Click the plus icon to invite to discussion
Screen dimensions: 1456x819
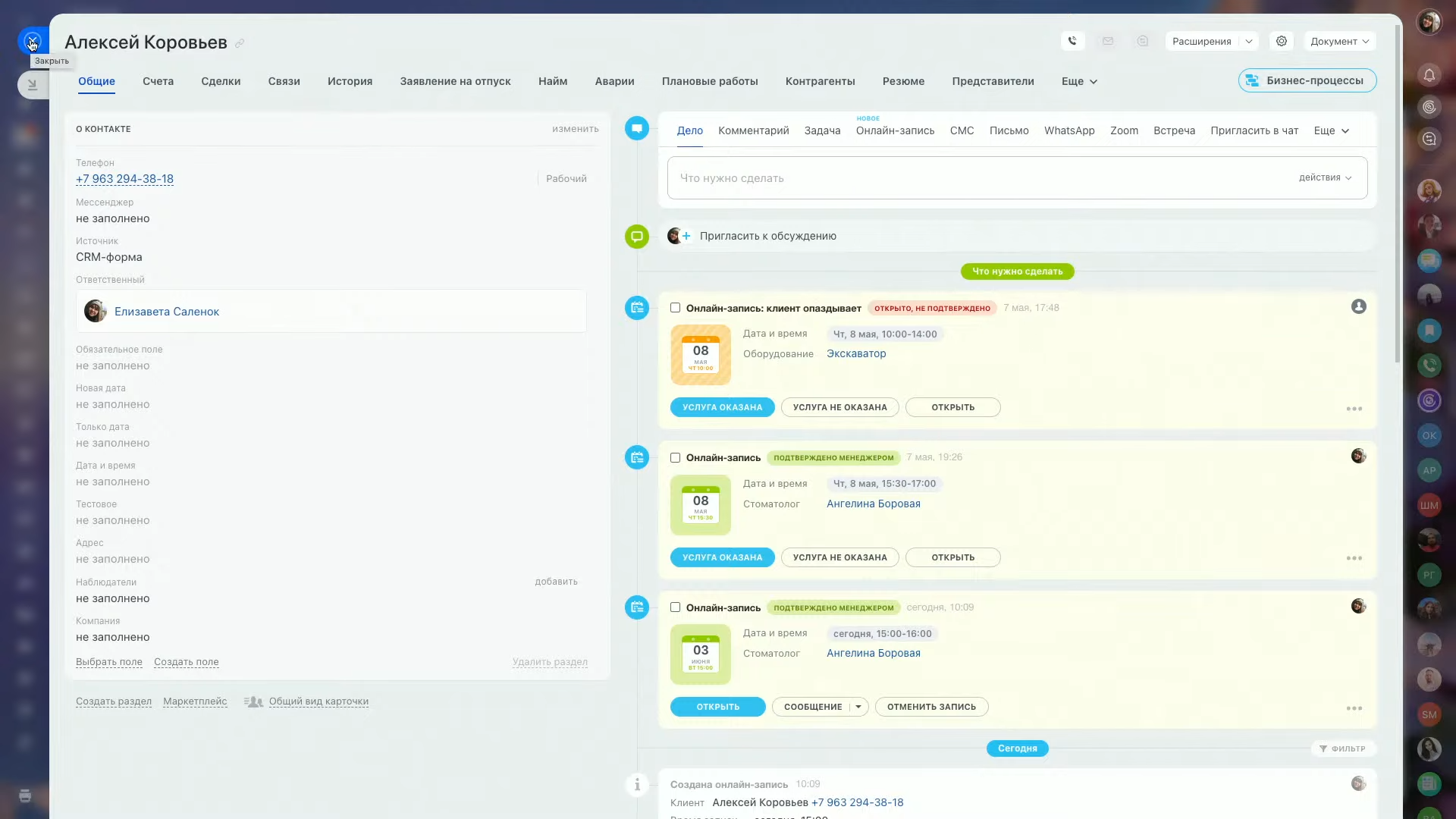pyautogui.click(x=686, y=236)
